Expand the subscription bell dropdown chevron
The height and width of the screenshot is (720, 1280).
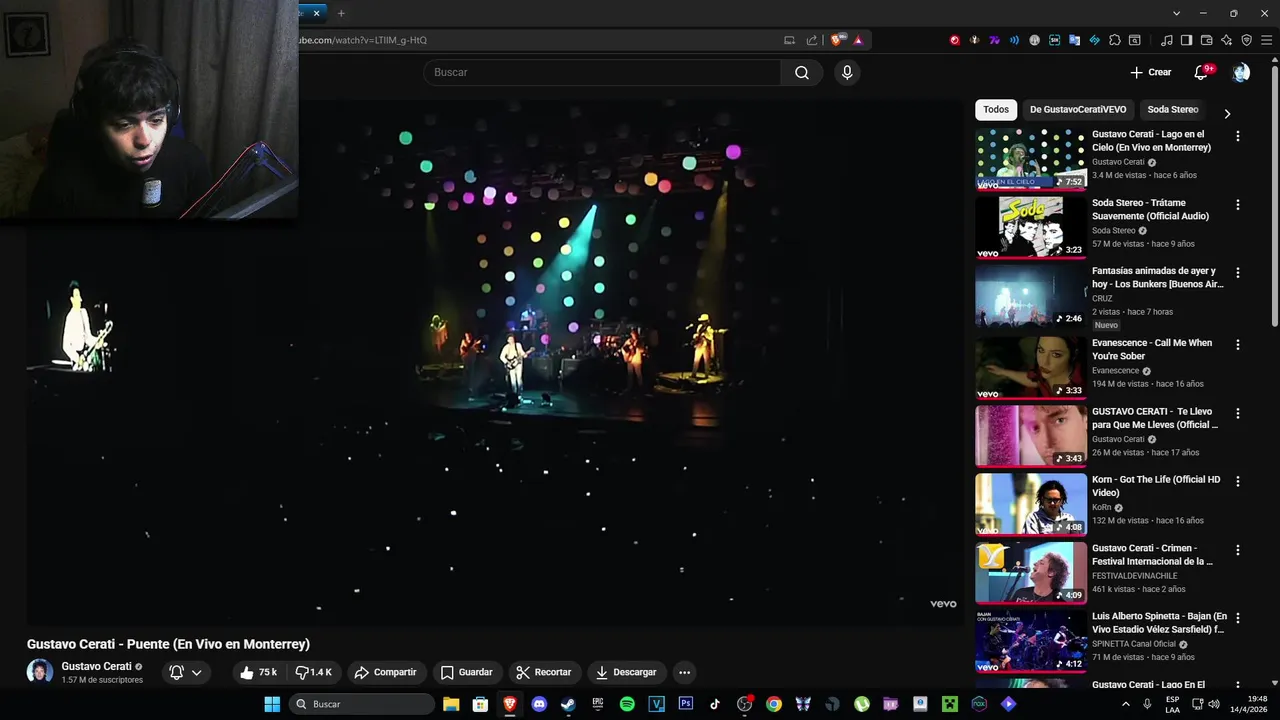[x=197, y=672]
